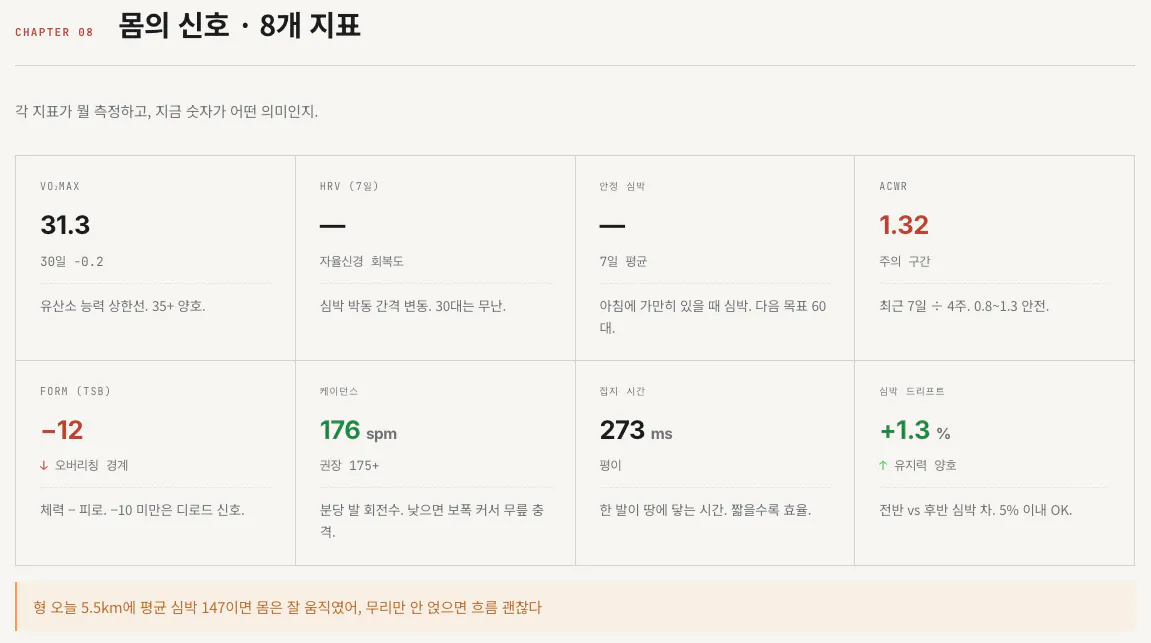Click the CHAPTER 08 label

(54, 32)
